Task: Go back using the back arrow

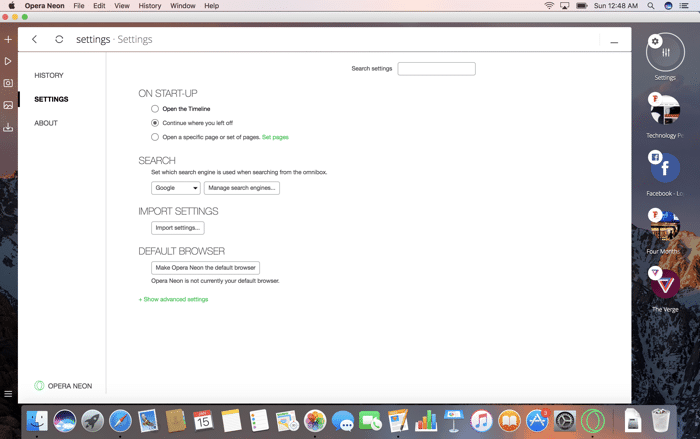Action: click(34, 39)
